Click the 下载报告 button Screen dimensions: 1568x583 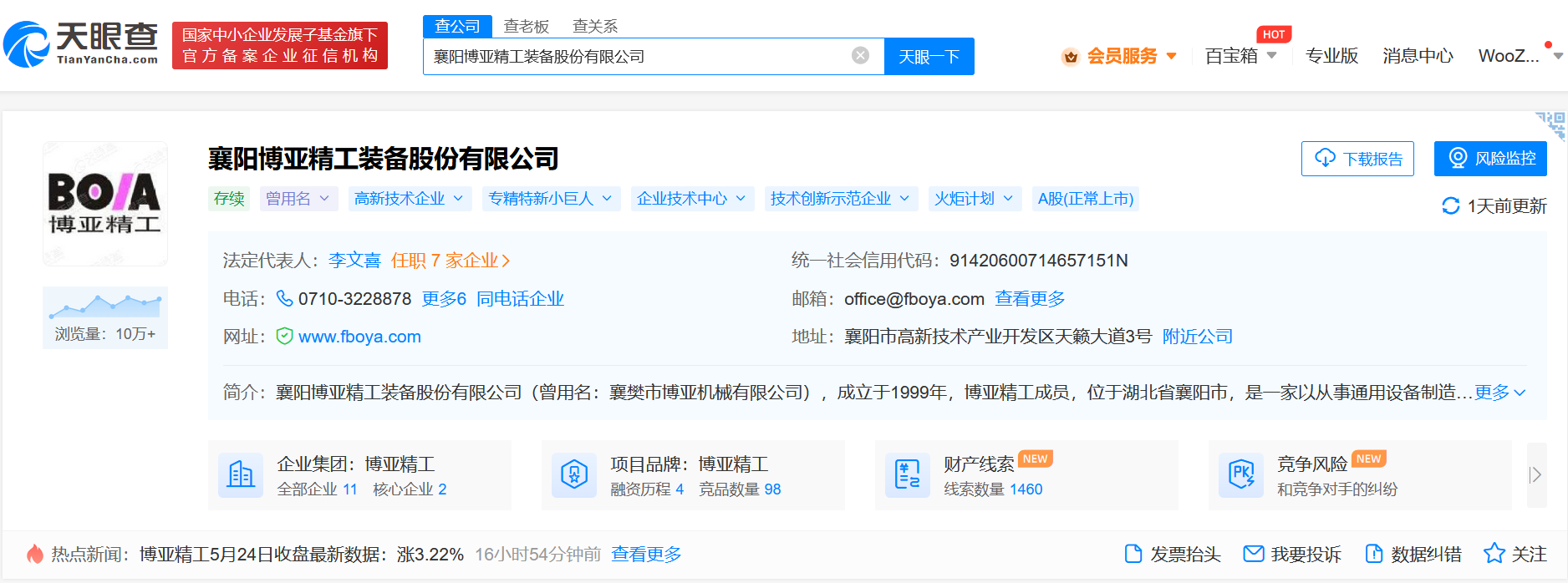click(1357, 159)
